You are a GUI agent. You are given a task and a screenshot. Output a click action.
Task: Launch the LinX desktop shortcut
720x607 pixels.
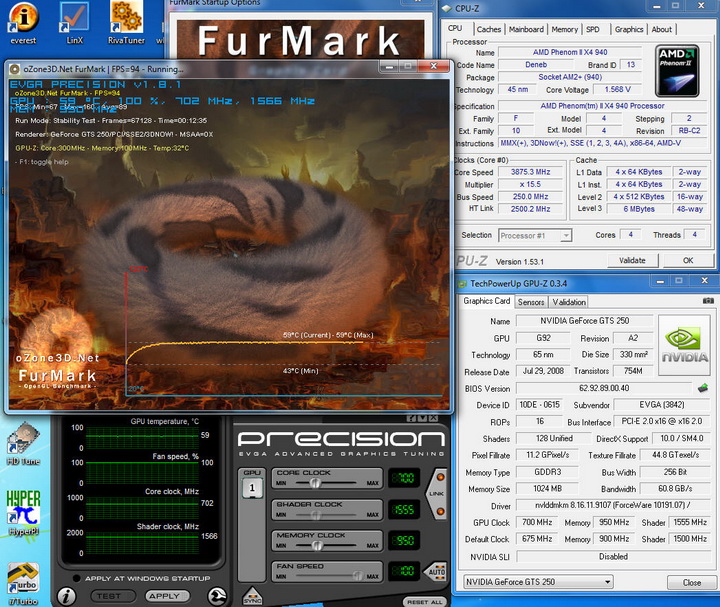(74, 23)
